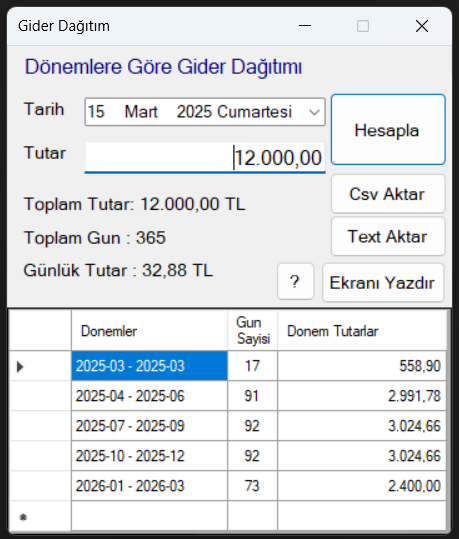Image resolution: width=459 pixels, height=539 pixels.
Task: Select the amount cell 558,90
Action: click(362, 366)
